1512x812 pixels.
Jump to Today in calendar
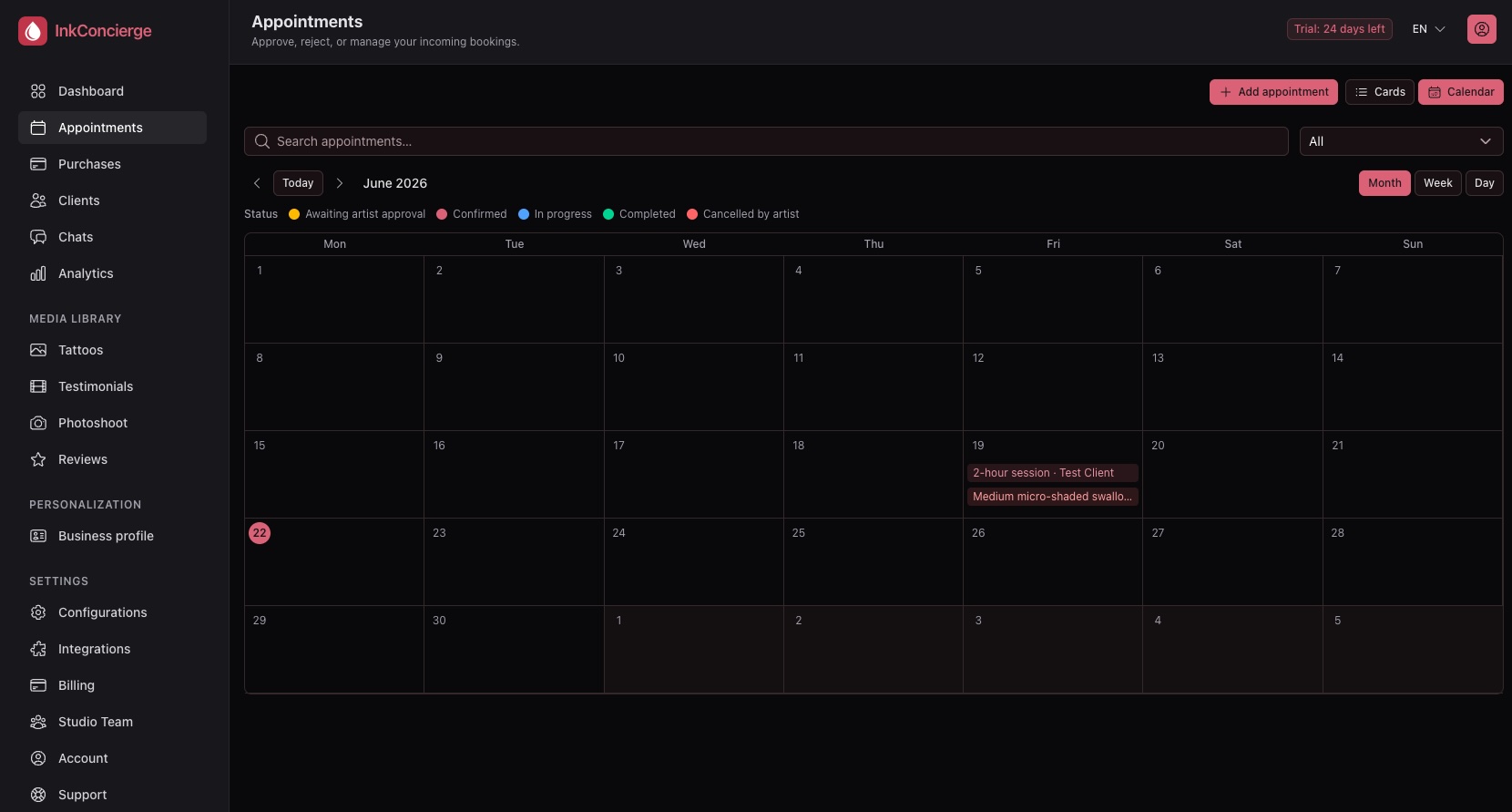tap(298, 183)
